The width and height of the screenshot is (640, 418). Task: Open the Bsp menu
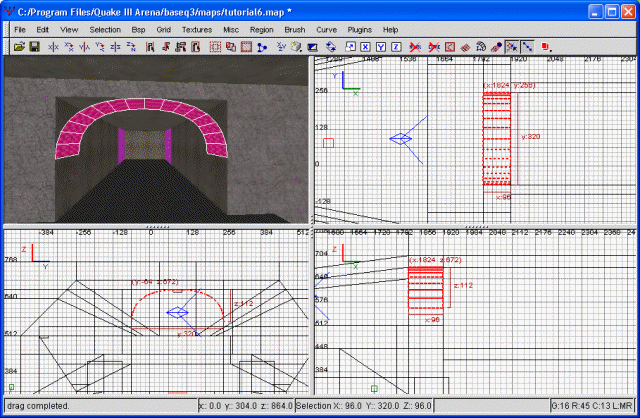(x=138, y=29)
